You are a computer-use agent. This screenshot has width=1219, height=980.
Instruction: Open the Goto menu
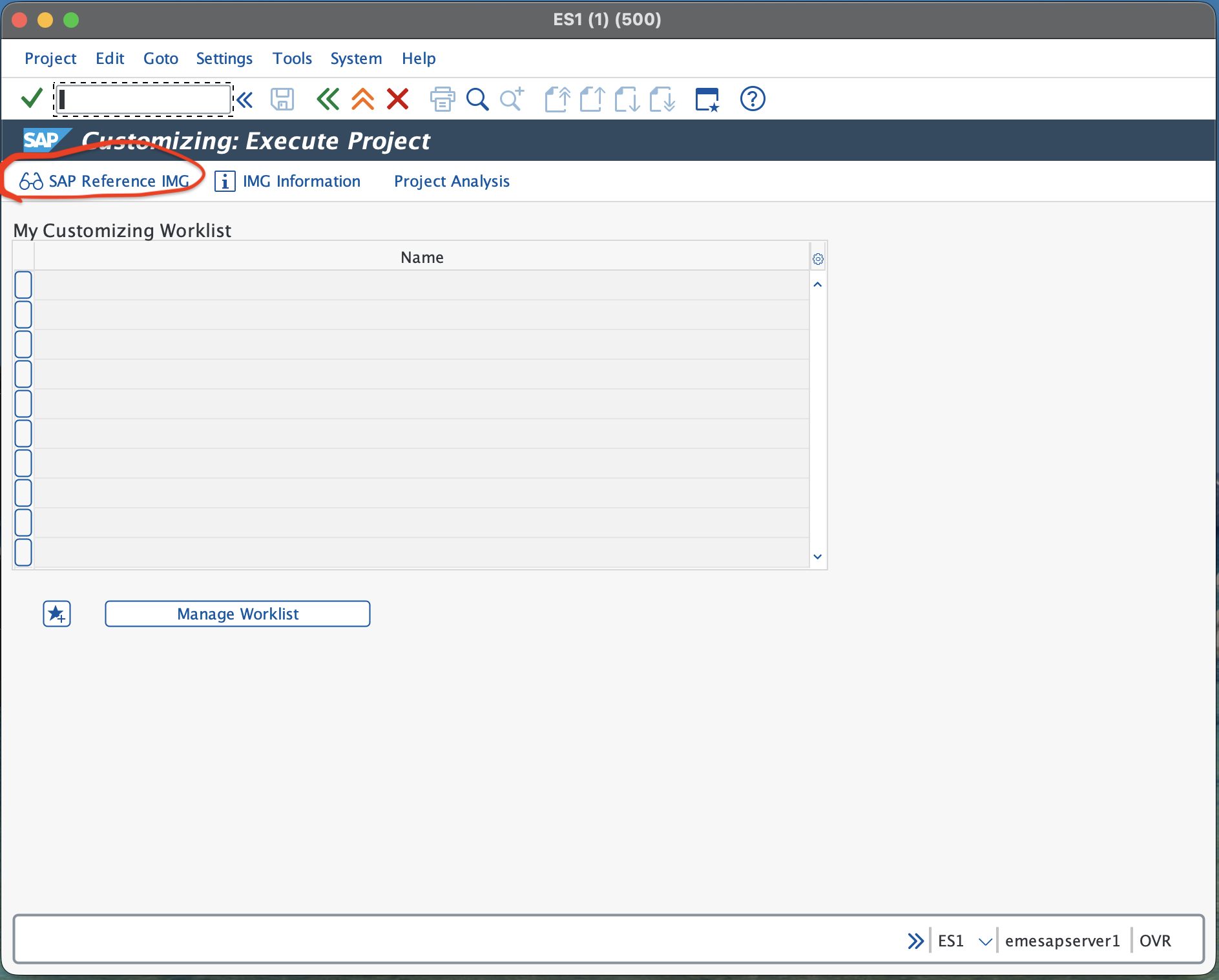pyautogui.click(x=161, y=59)
